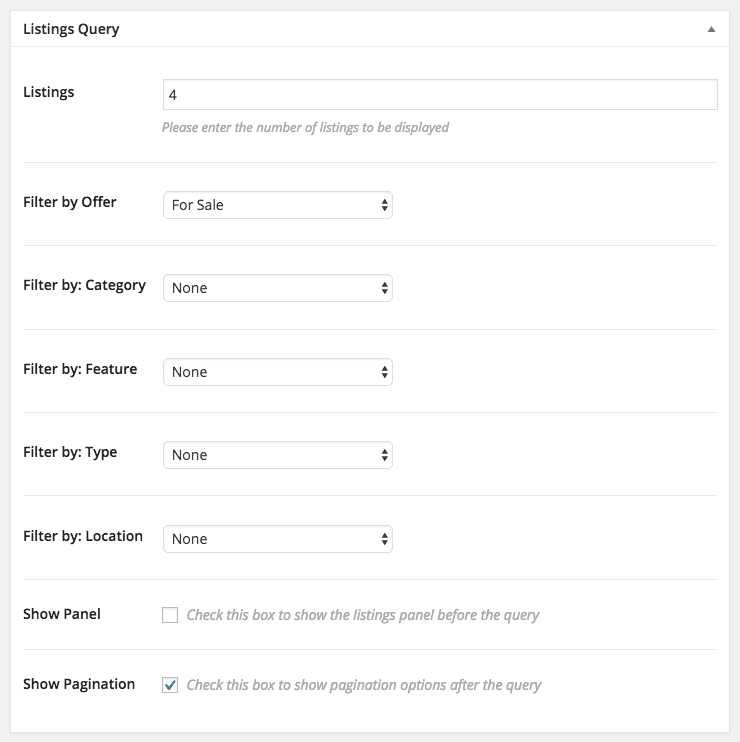The image size is (740, 742).
Task: Click the Listings number input field
Action: click(440, 95)
